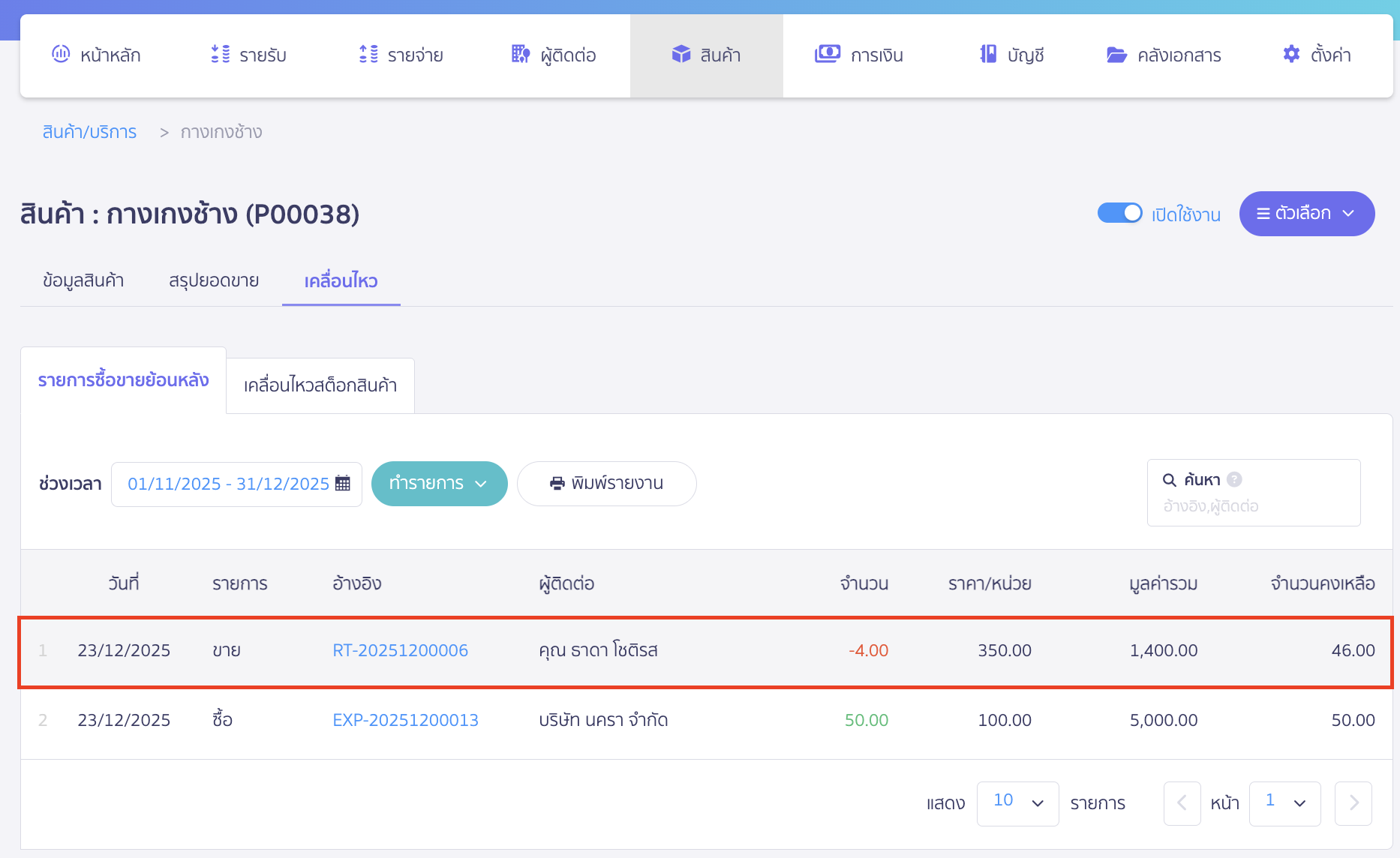Click พิมพ์รายงาน print report button

tap(606, 484)
